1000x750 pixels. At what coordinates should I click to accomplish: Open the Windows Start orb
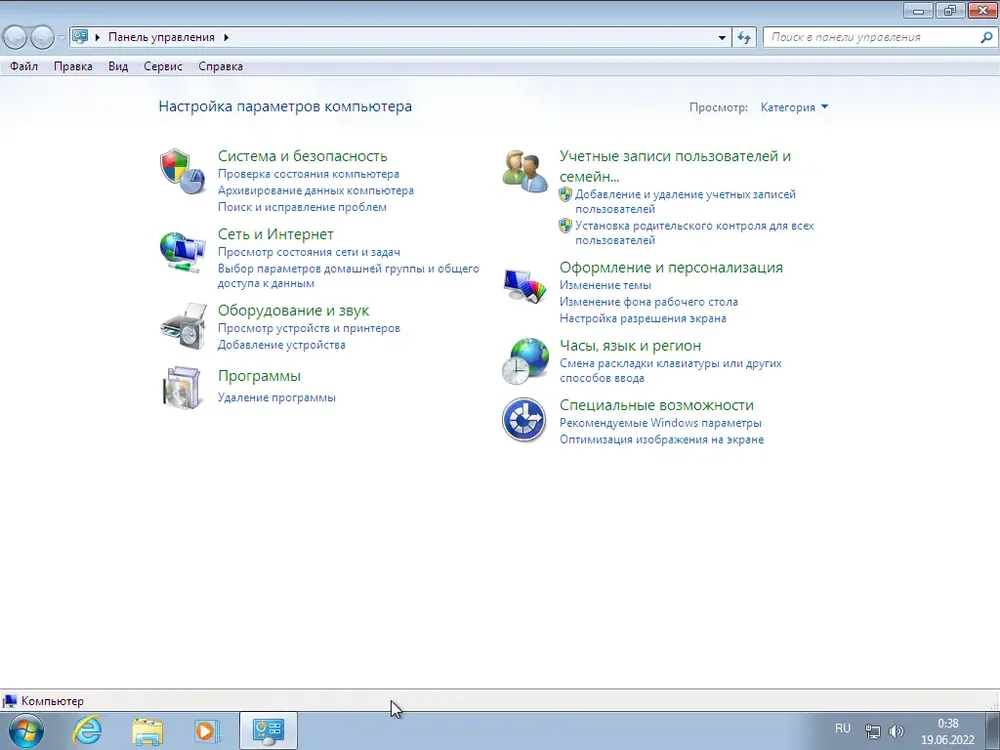[26, 730]
